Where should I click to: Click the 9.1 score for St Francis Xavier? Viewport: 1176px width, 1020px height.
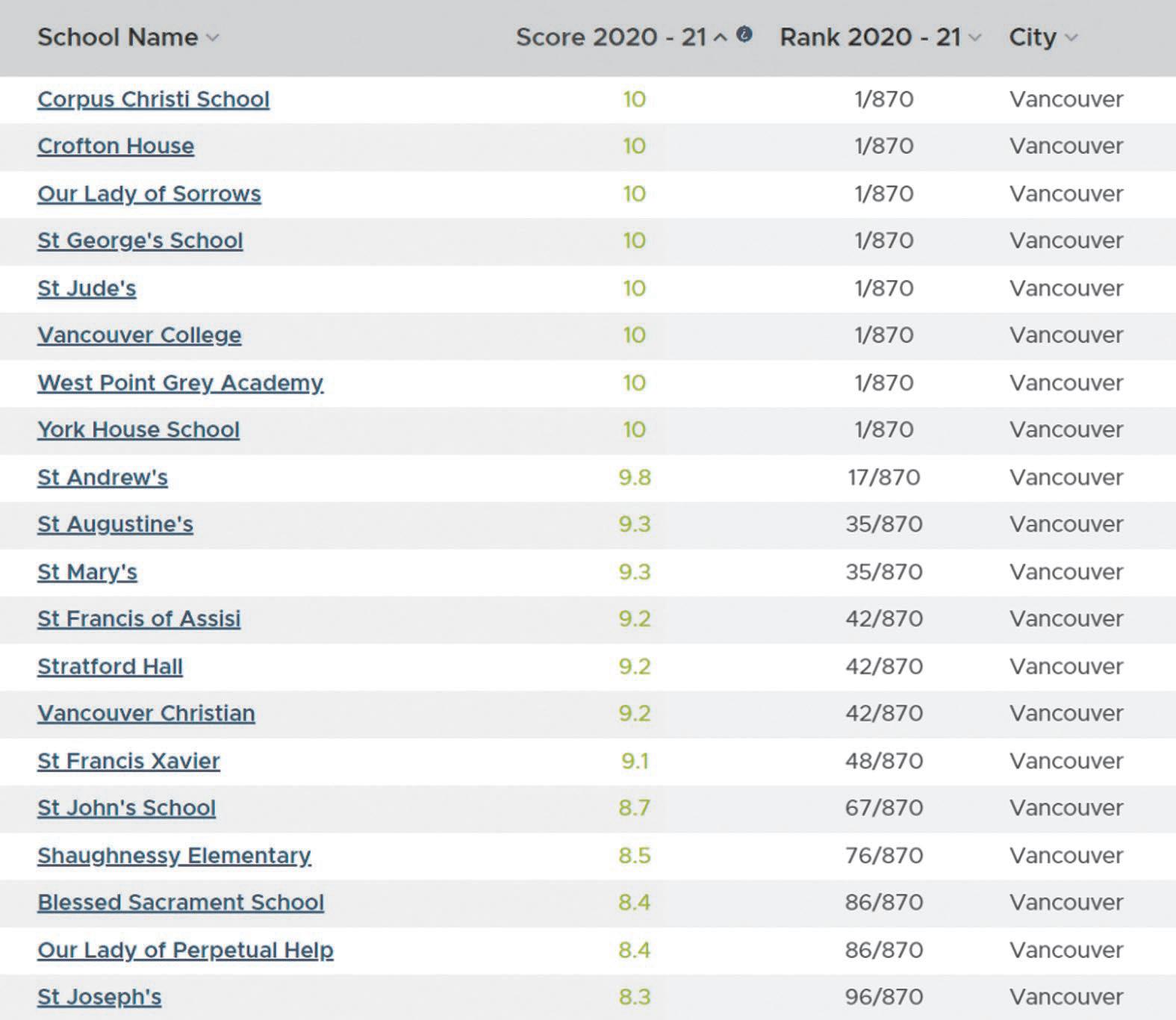click(x=635, y=761)
